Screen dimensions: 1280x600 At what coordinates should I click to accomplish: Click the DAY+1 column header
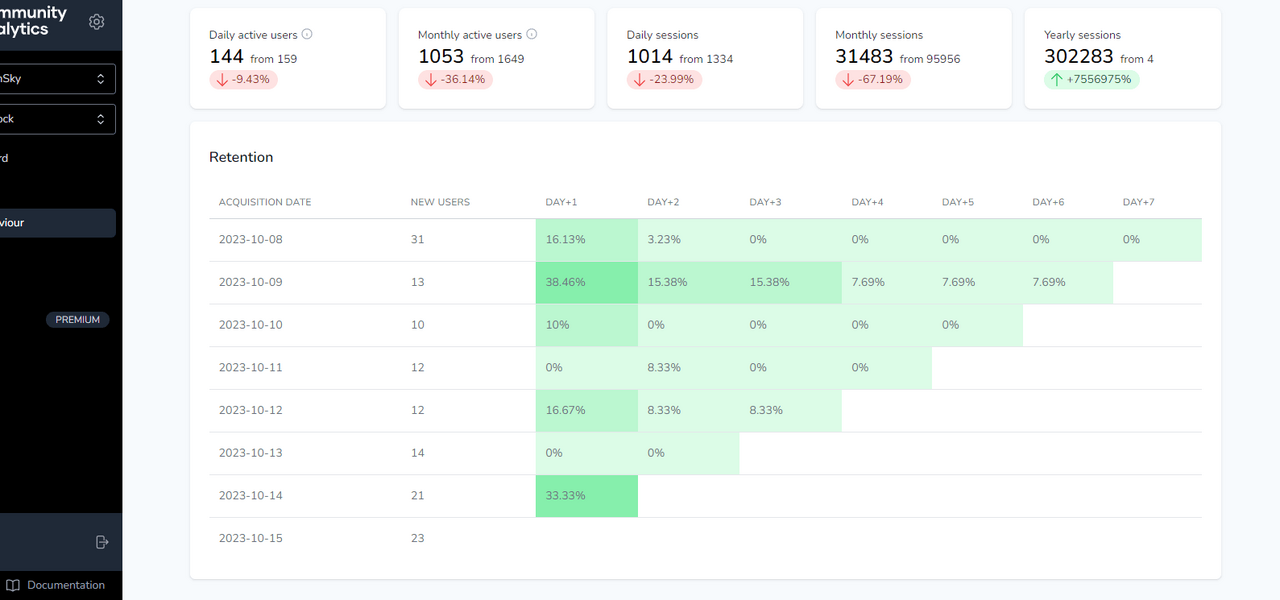[x=561, y=201]
